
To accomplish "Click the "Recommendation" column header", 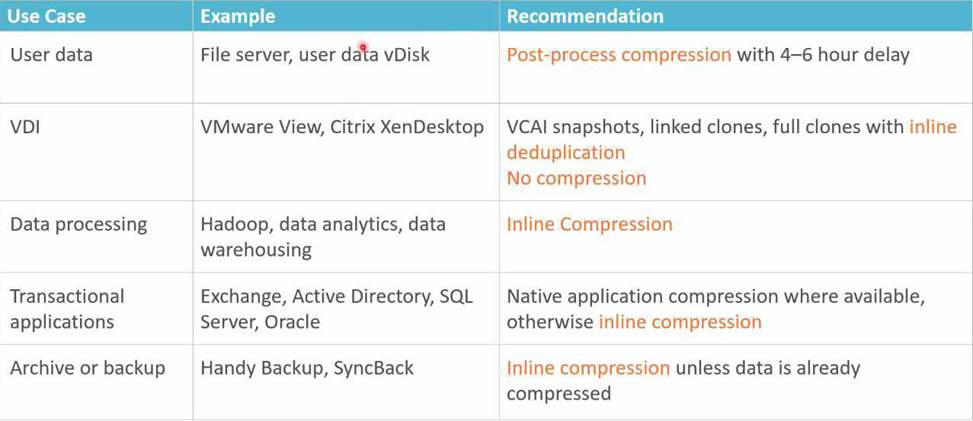I will (585, 16).
